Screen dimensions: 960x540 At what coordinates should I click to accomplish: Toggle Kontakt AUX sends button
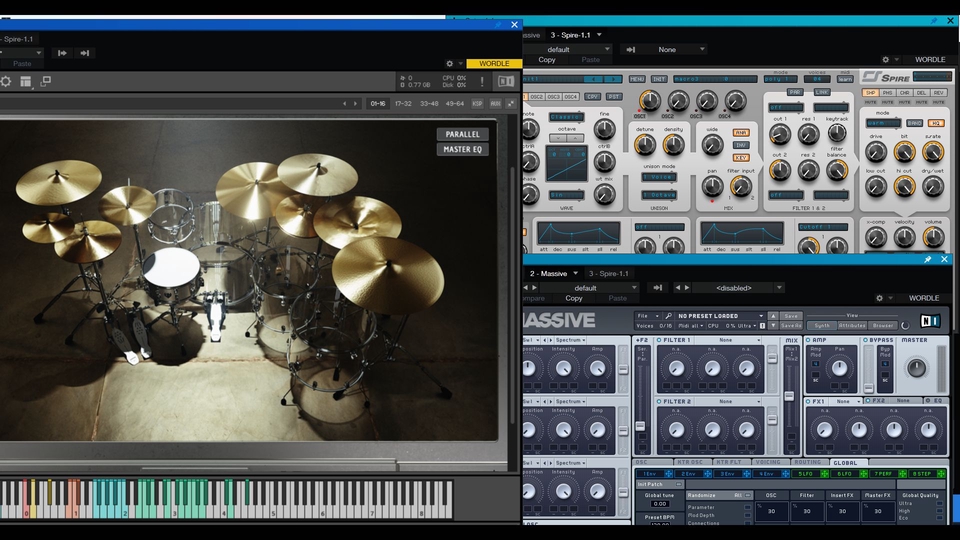[x=495, y=103]
